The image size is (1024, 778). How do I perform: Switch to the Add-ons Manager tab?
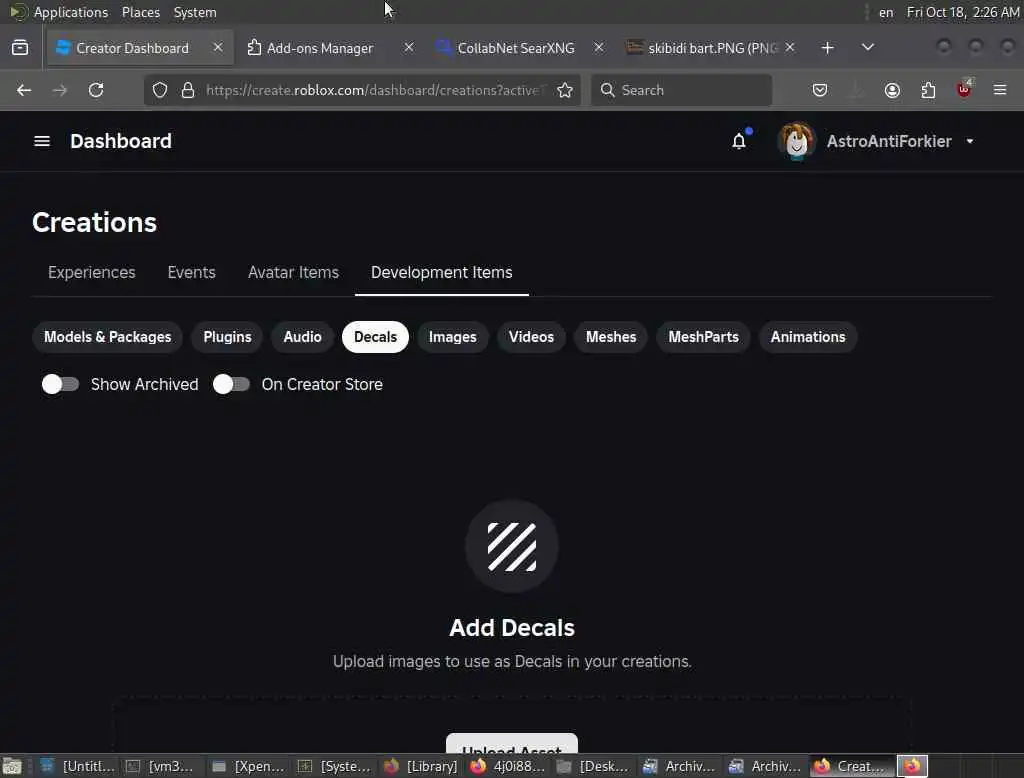coord(320,48)
